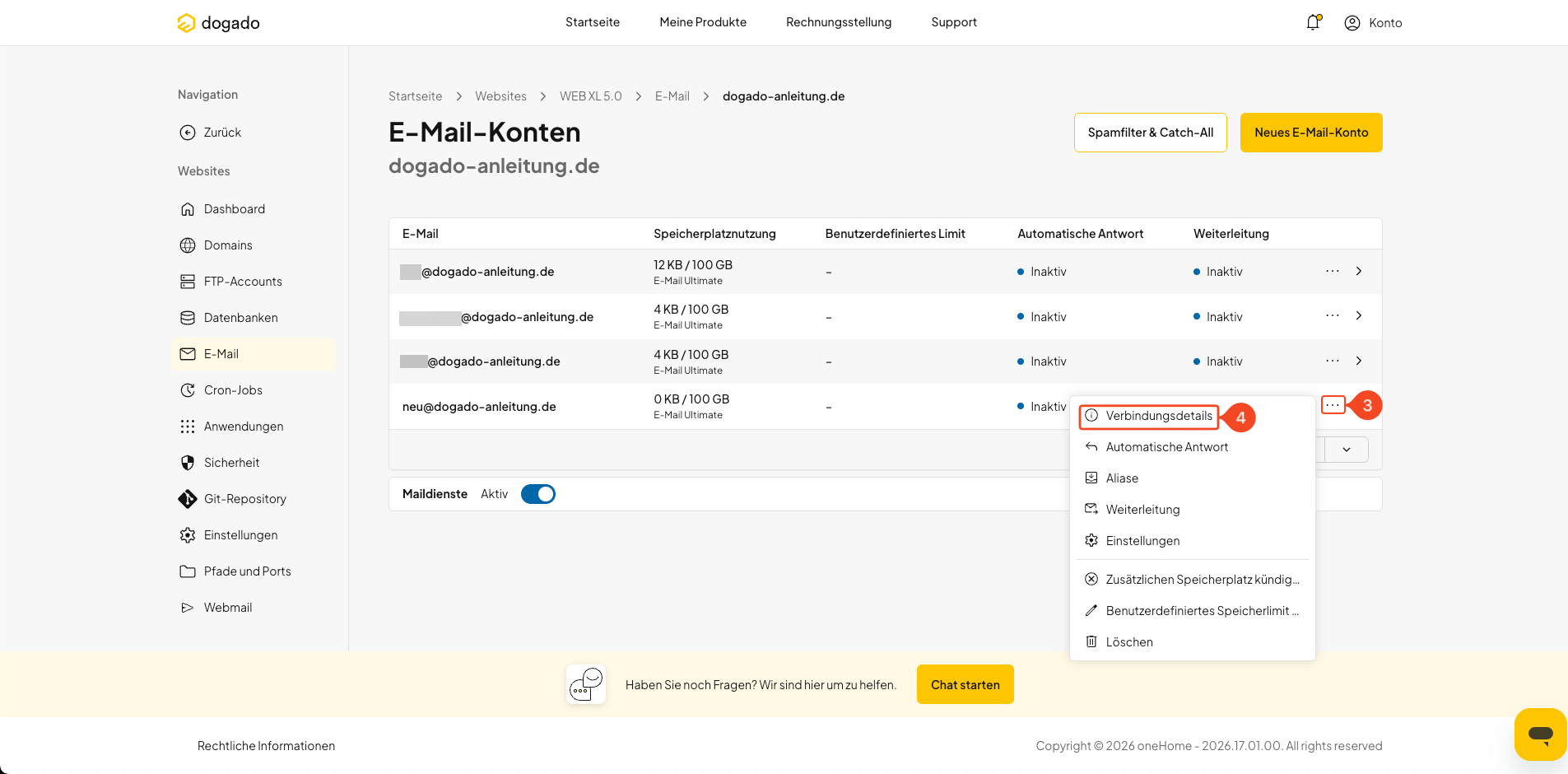This screenshot has width=1568, height=774.
Task: Open three-dot menu for first email row
Action: 1333,271
